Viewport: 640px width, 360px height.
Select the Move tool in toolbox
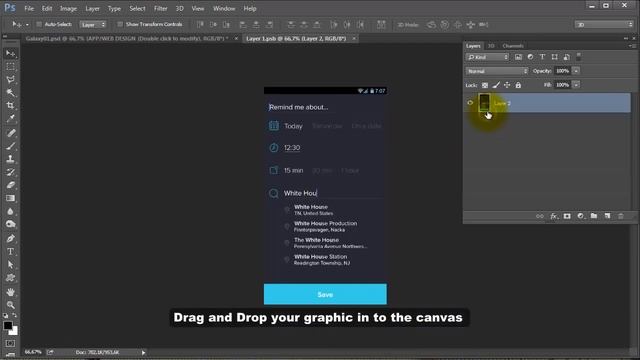tap(11, 53)
